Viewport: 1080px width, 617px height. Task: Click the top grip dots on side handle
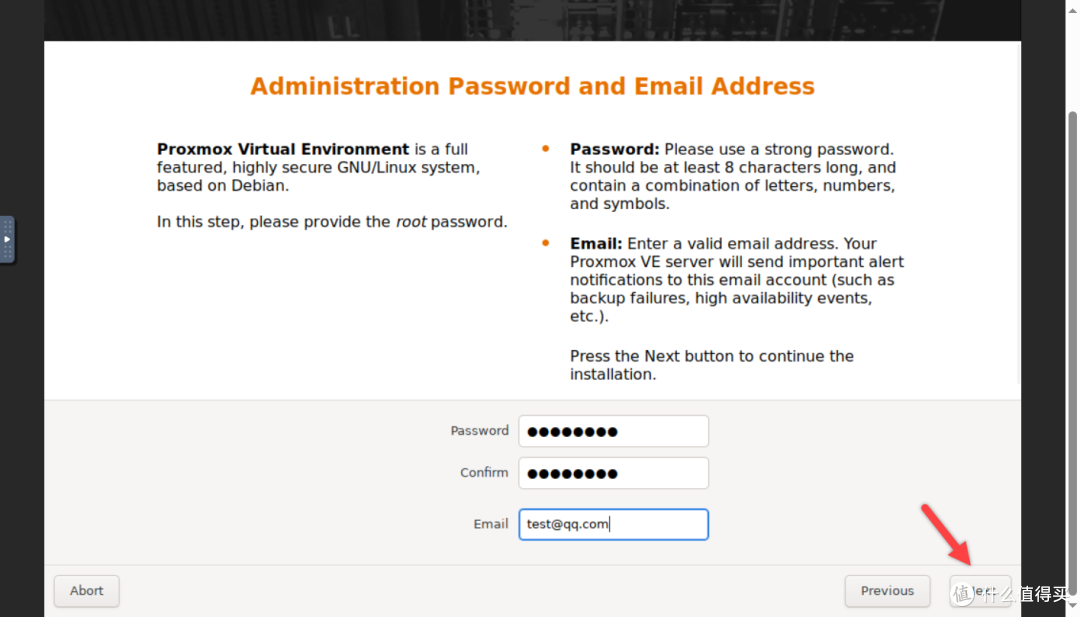click(7, 226)
